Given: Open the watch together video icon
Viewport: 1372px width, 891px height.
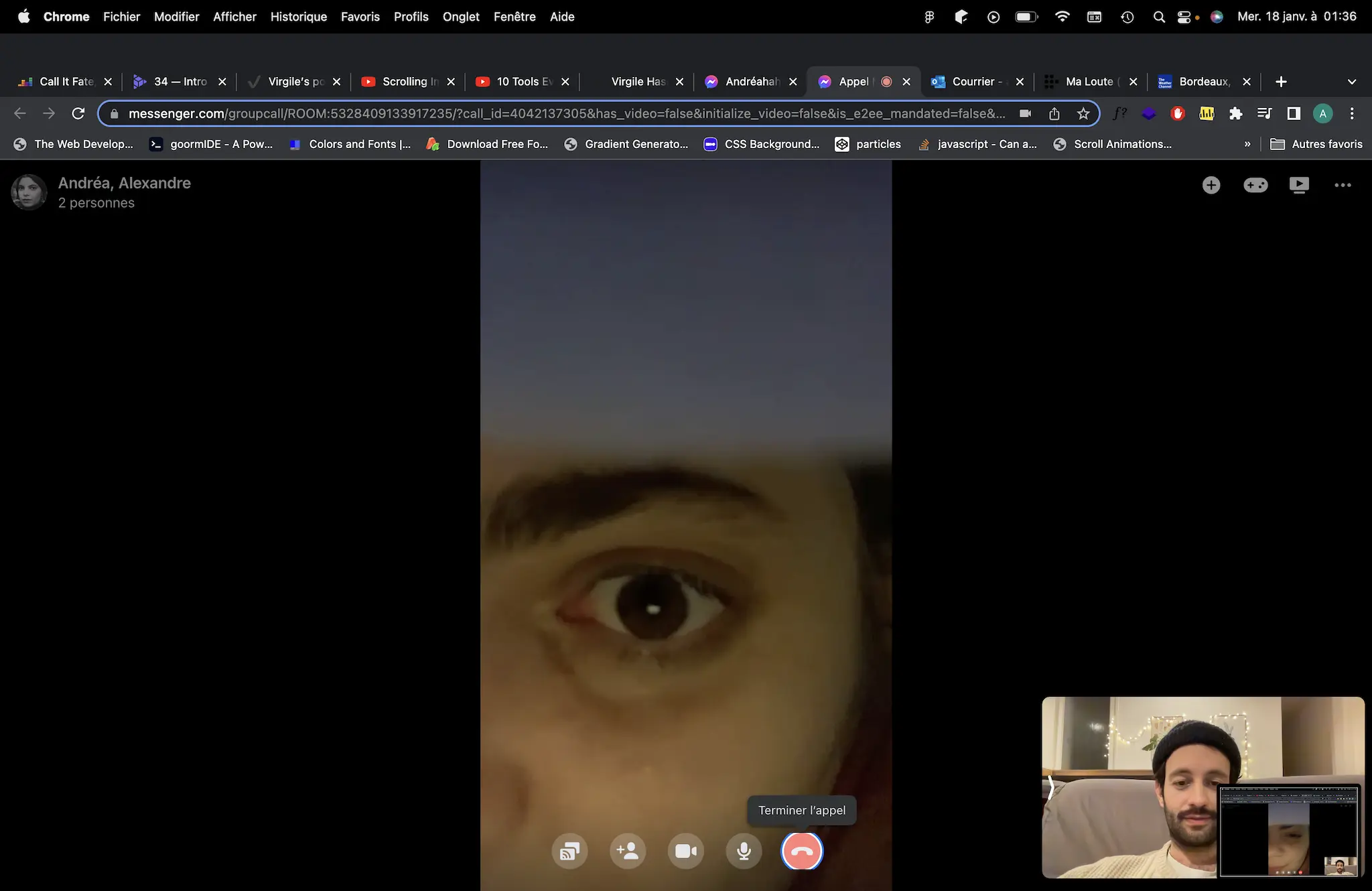Looking at the screenshot, I should point(1299,185).
